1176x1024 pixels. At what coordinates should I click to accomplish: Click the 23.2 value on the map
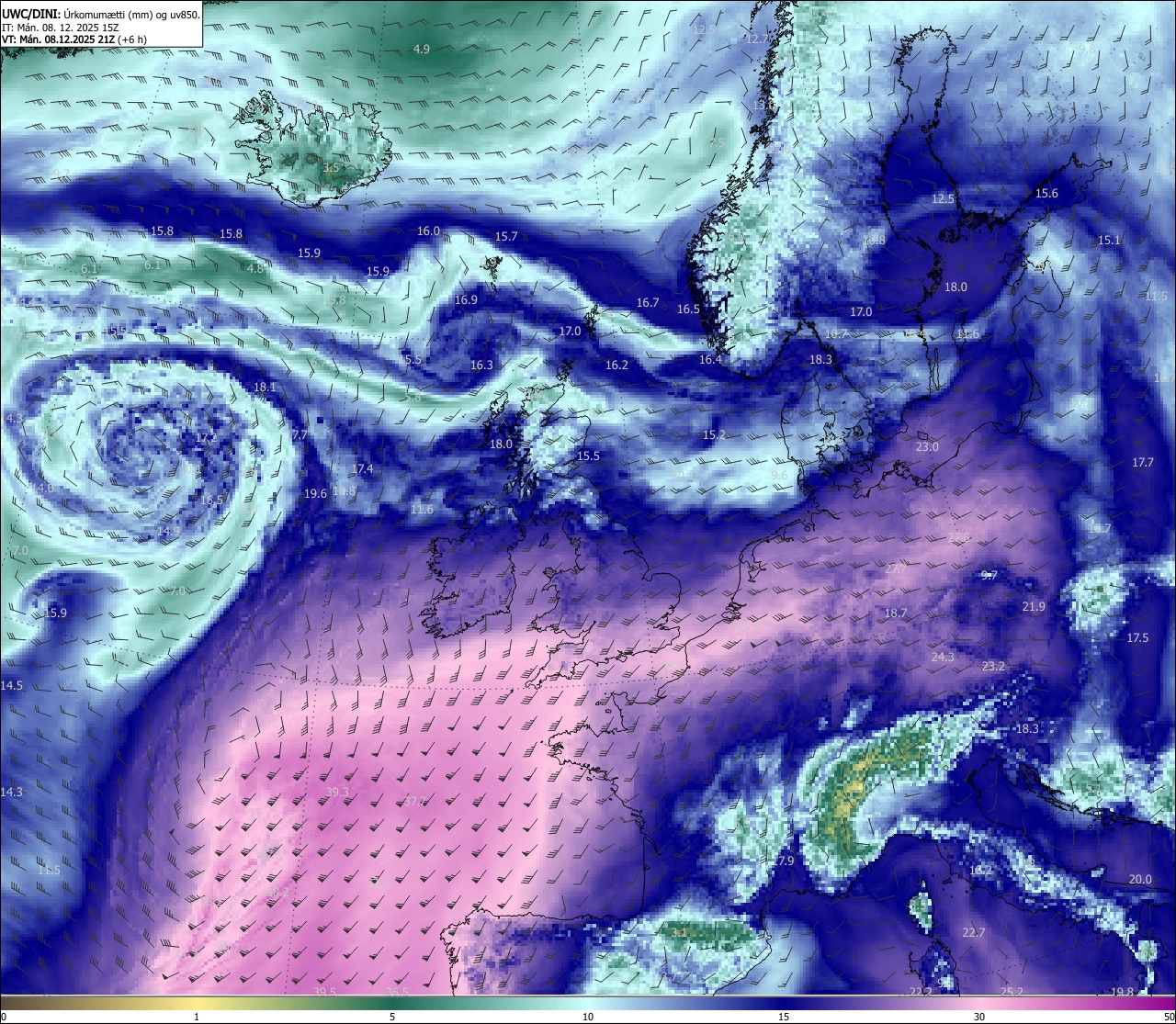coord(993,667)
